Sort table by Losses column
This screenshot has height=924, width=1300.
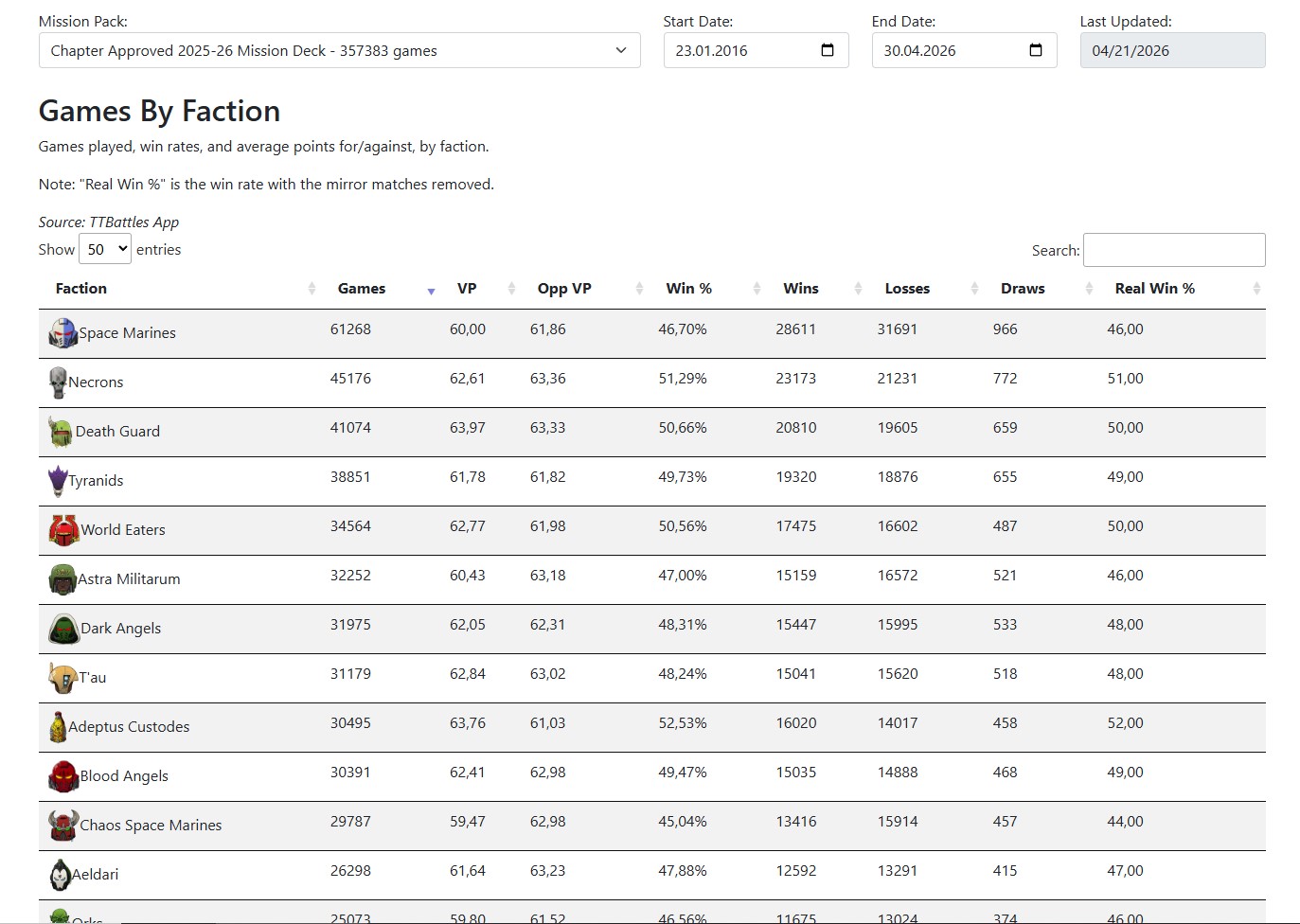click(x=926, y=289)
